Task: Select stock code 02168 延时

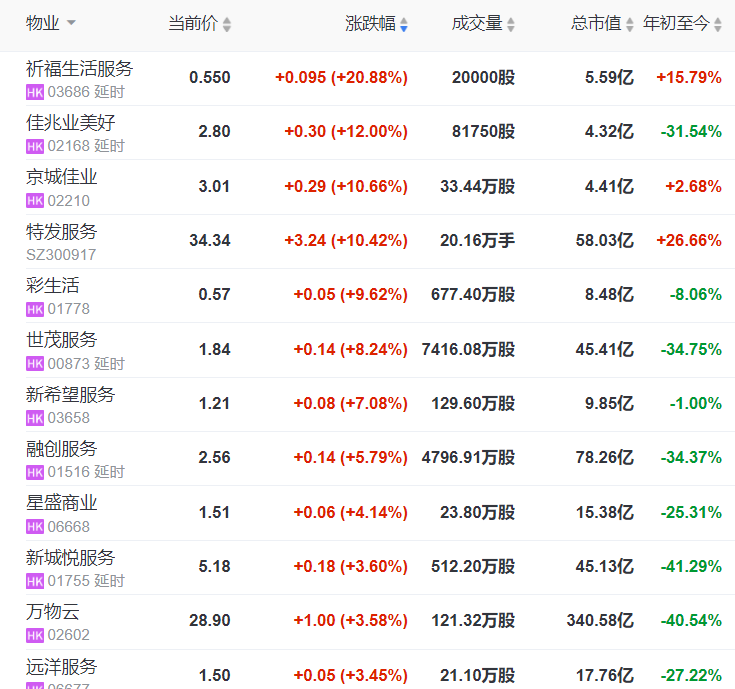Action: click(86, 146)
